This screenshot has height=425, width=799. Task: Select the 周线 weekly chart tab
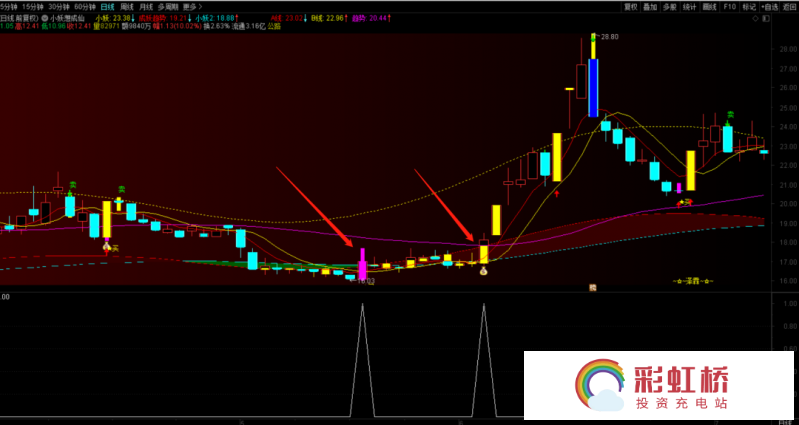pos(127,7)
